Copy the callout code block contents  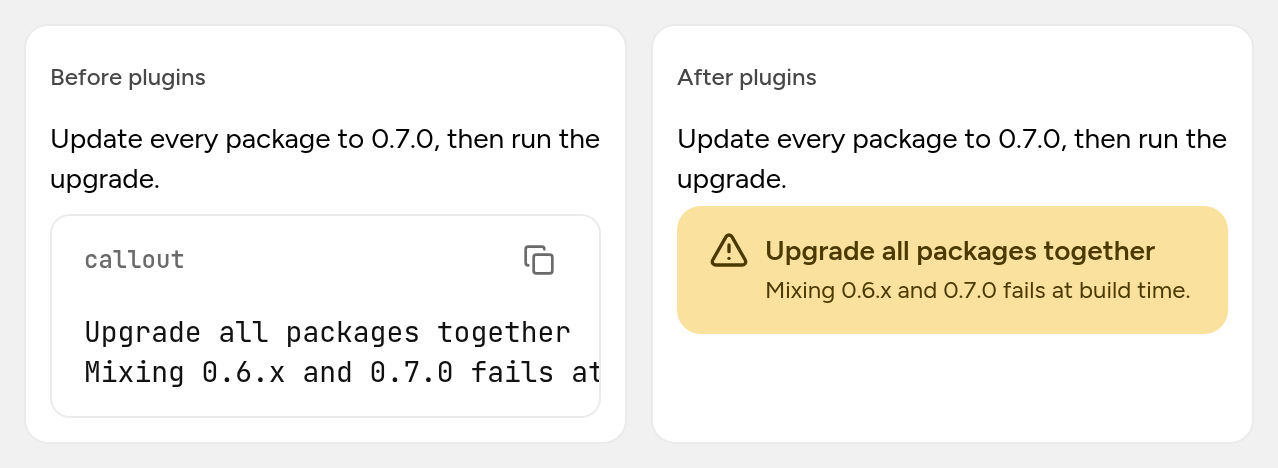click(539, 260)
